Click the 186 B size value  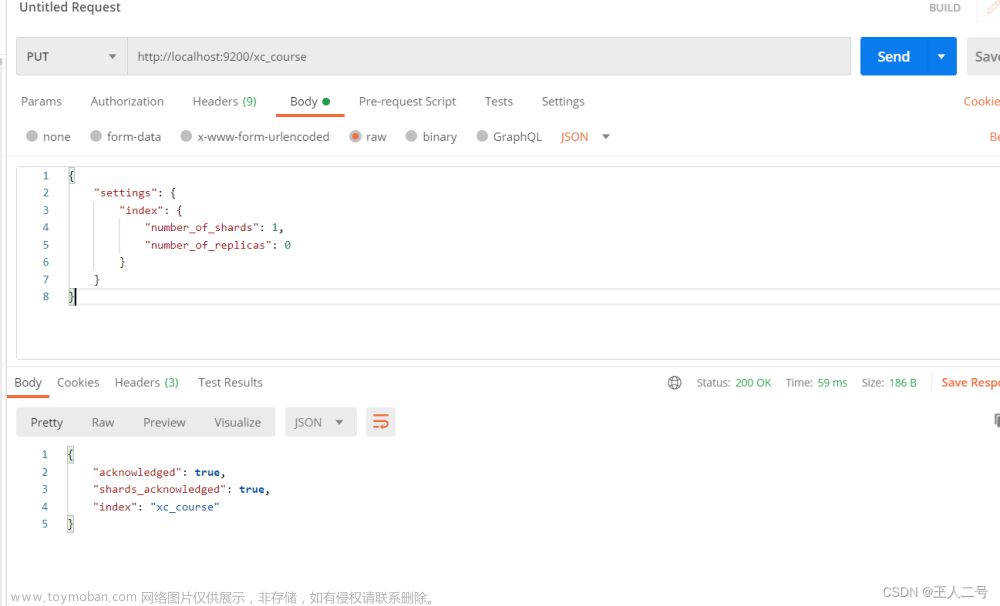coord(902,383)
